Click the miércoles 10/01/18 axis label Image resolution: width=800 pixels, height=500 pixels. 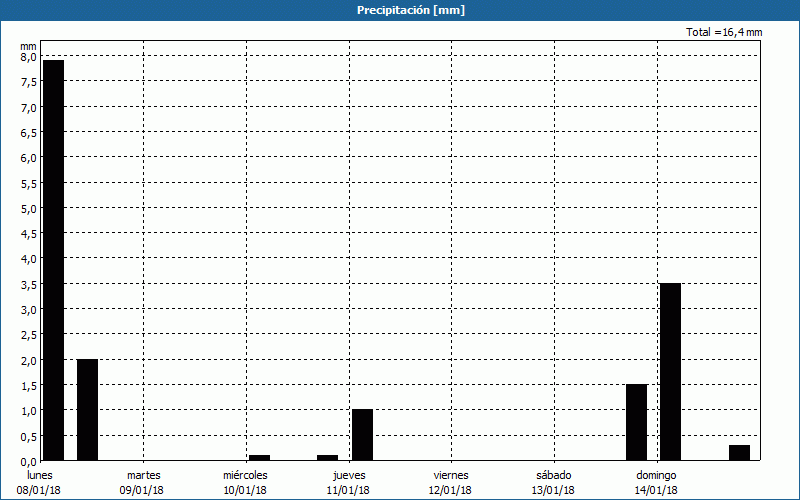[245, 482]
